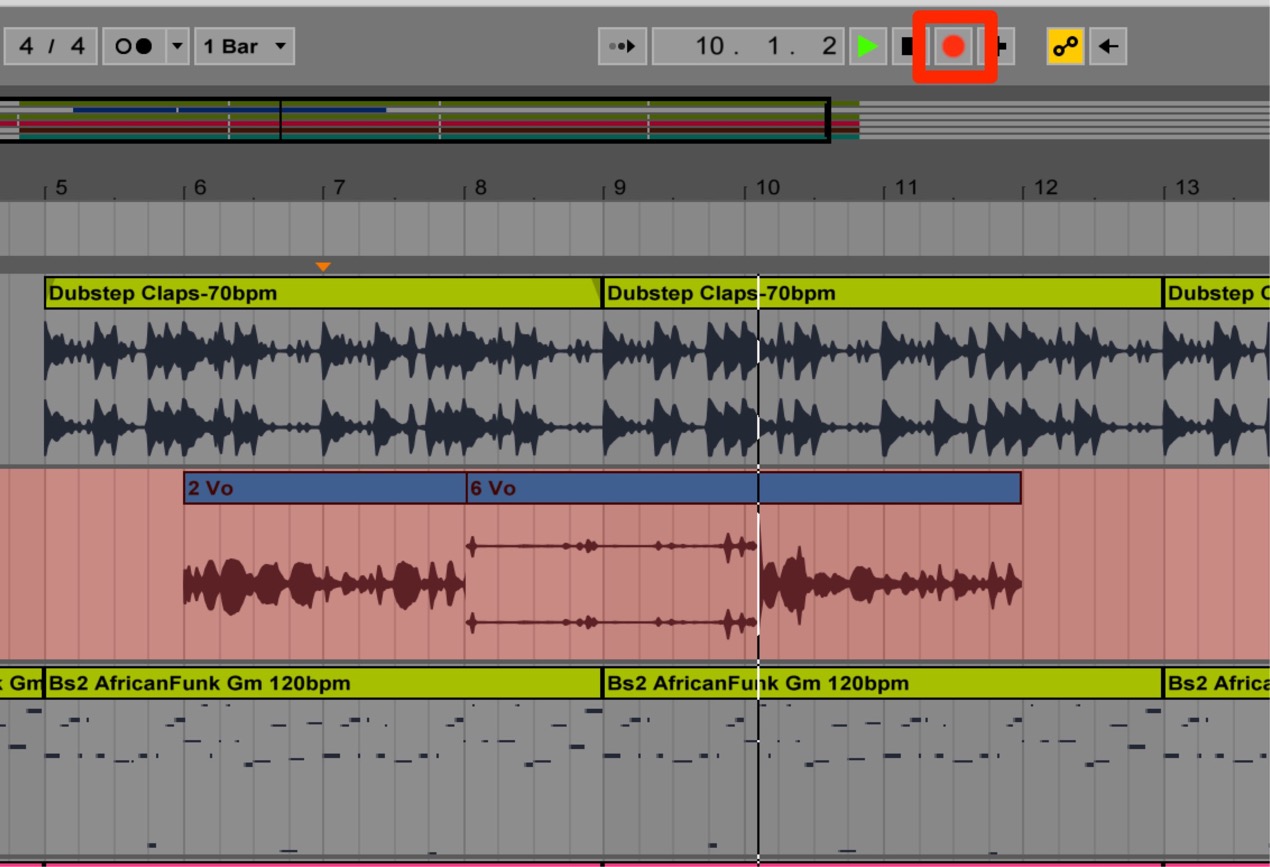
Task: Select the time signature numerator field
Action: [x=27, y=46]
